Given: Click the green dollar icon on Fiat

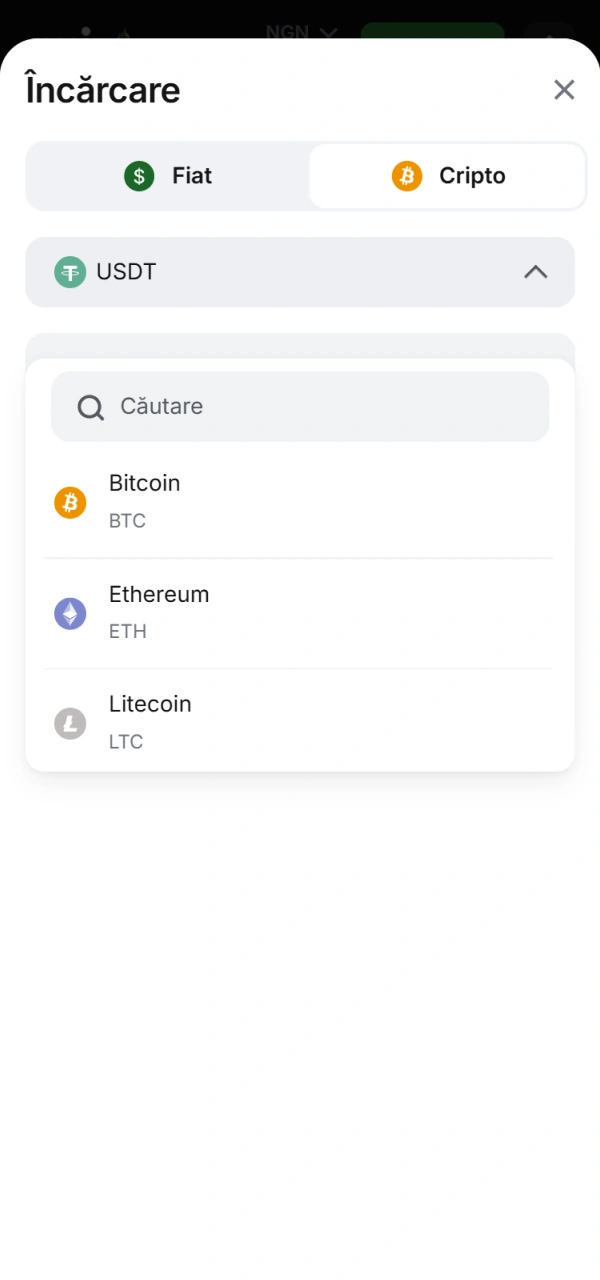Looking at the screenshot, I should pos(139,176).
